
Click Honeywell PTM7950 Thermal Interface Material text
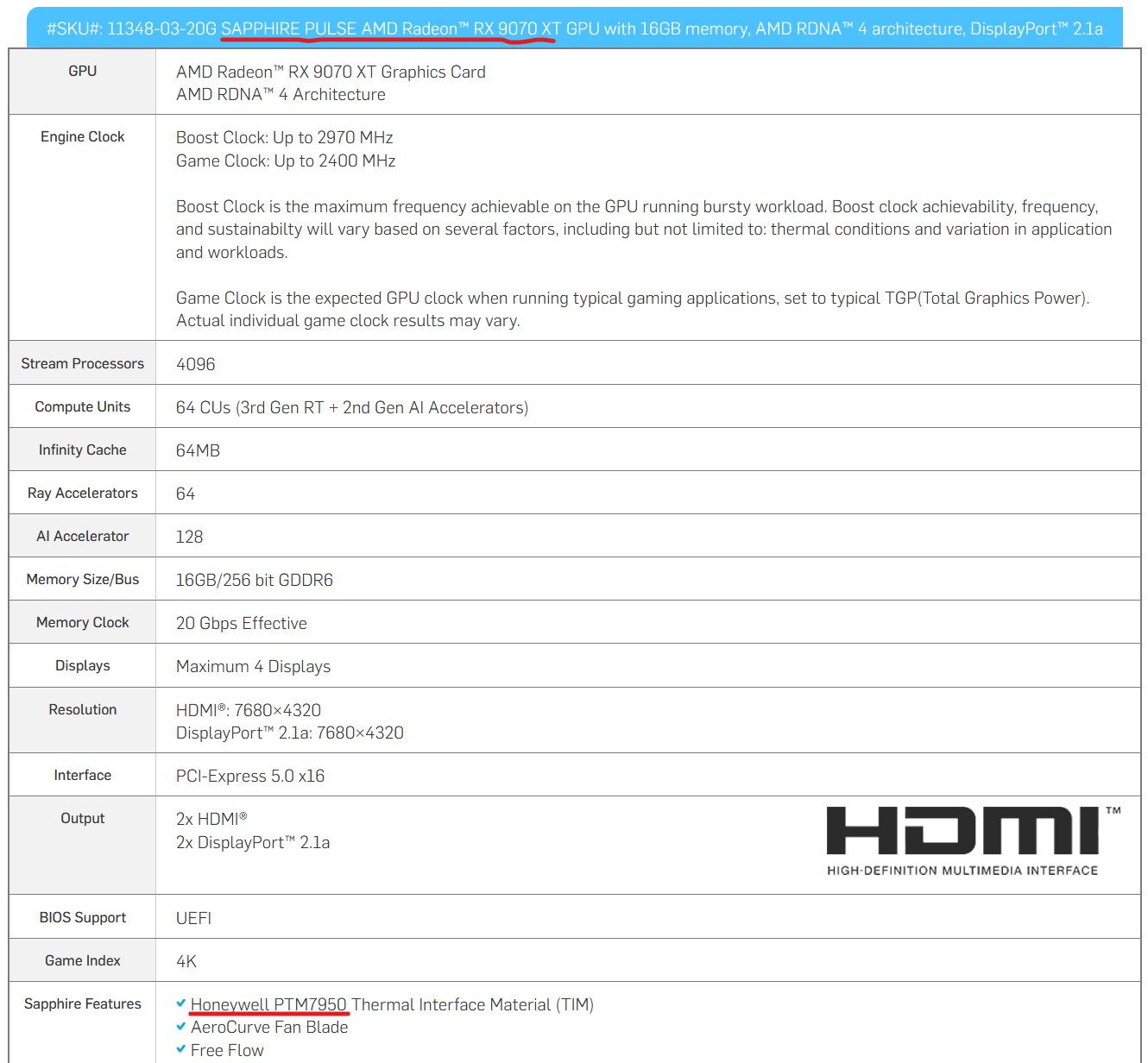392,1004
